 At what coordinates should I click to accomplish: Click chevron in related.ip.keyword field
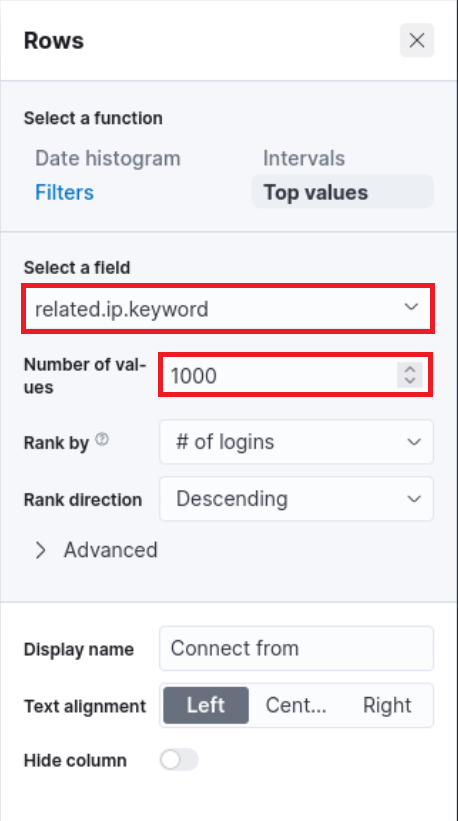[411, 307]
